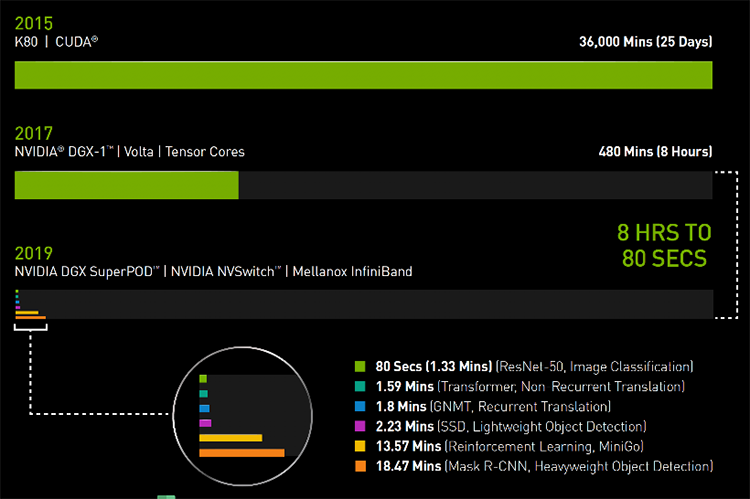Click the blue bar inside magnified circle

pos(204,408)
